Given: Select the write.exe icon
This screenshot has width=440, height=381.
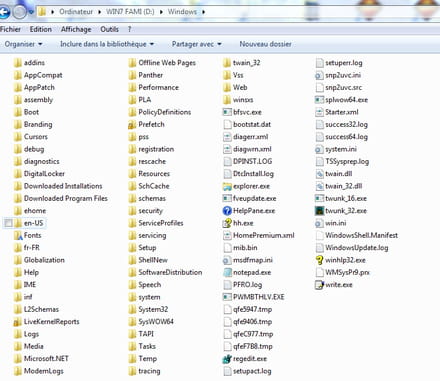Looking at the screenshot, I should [x=319, y=285].
